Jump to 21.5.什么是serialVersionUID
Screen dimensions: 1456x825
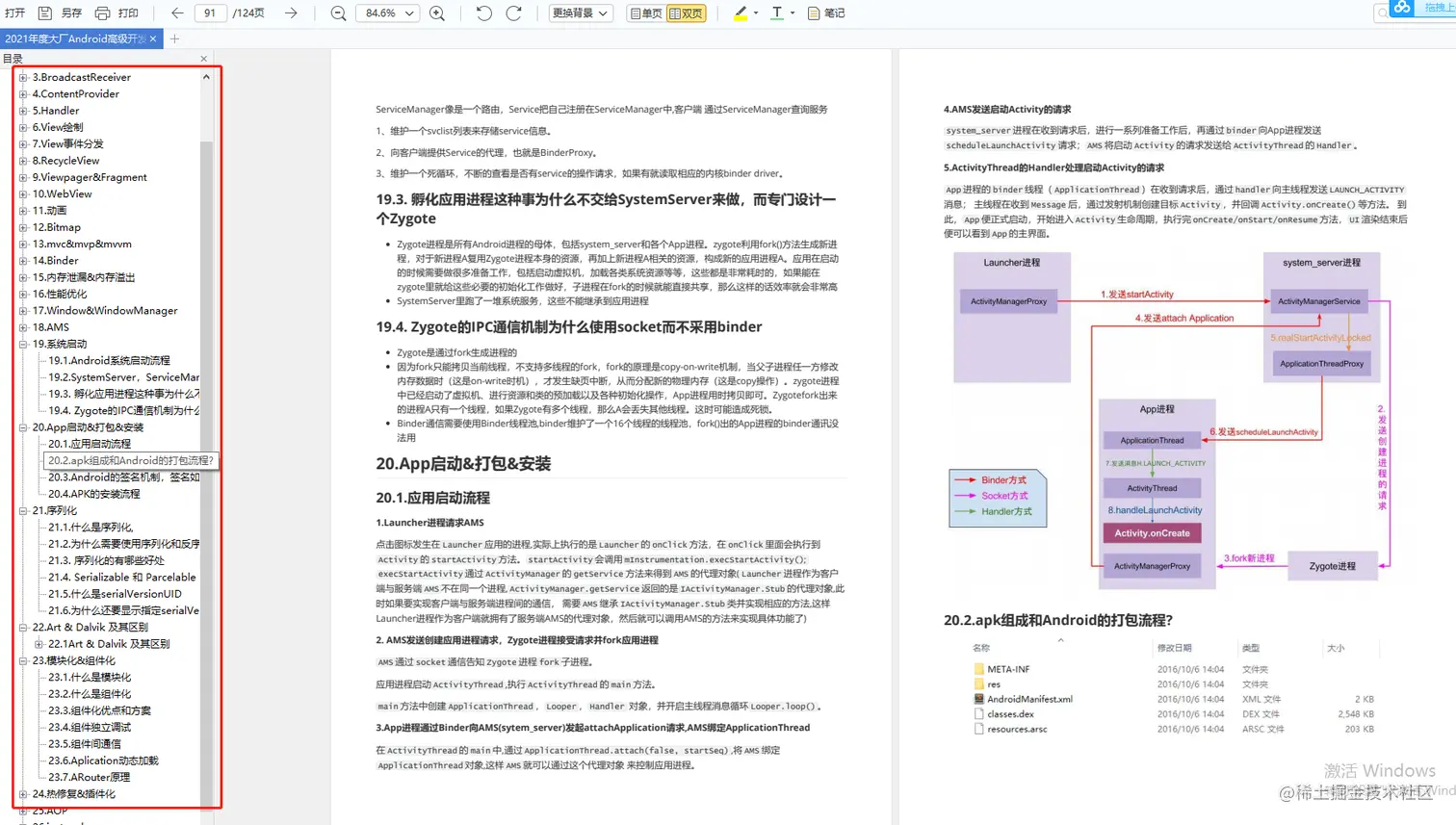point(115,594)
